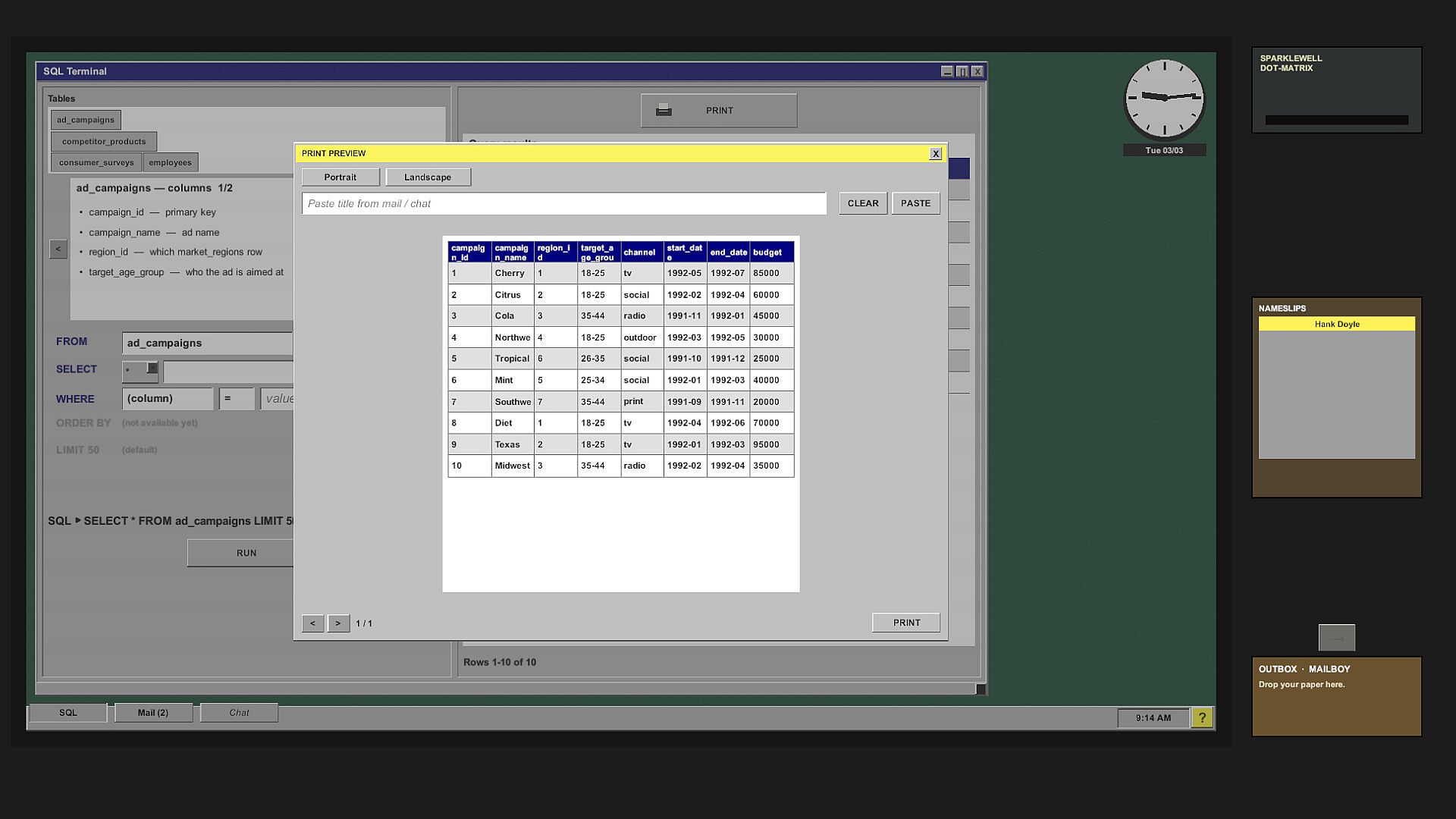Select the competitor_products table
Image resolution: width=1456 pixels, height=819 pixels.
coord(104,141)
